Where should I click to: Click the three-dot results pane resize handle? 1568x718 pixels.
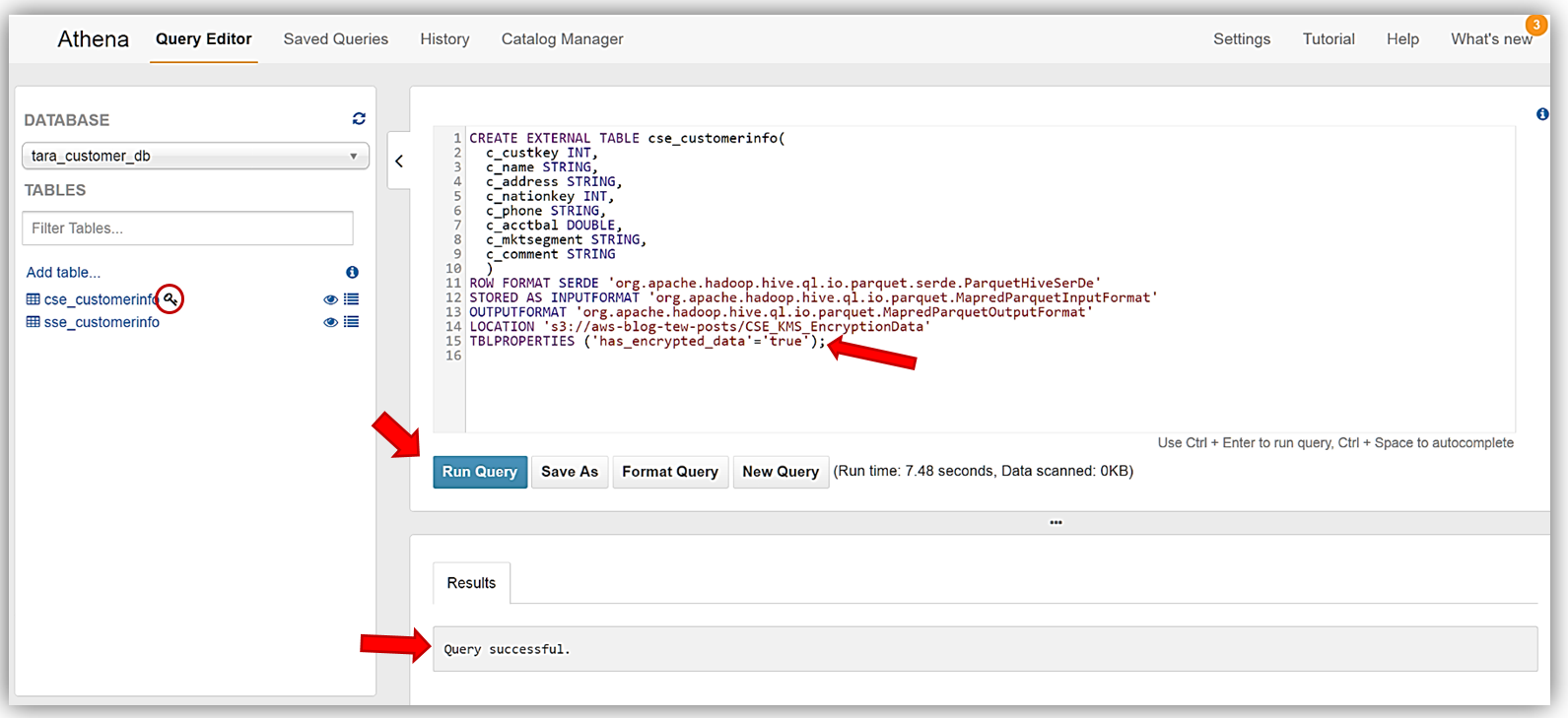[1056, 522]
